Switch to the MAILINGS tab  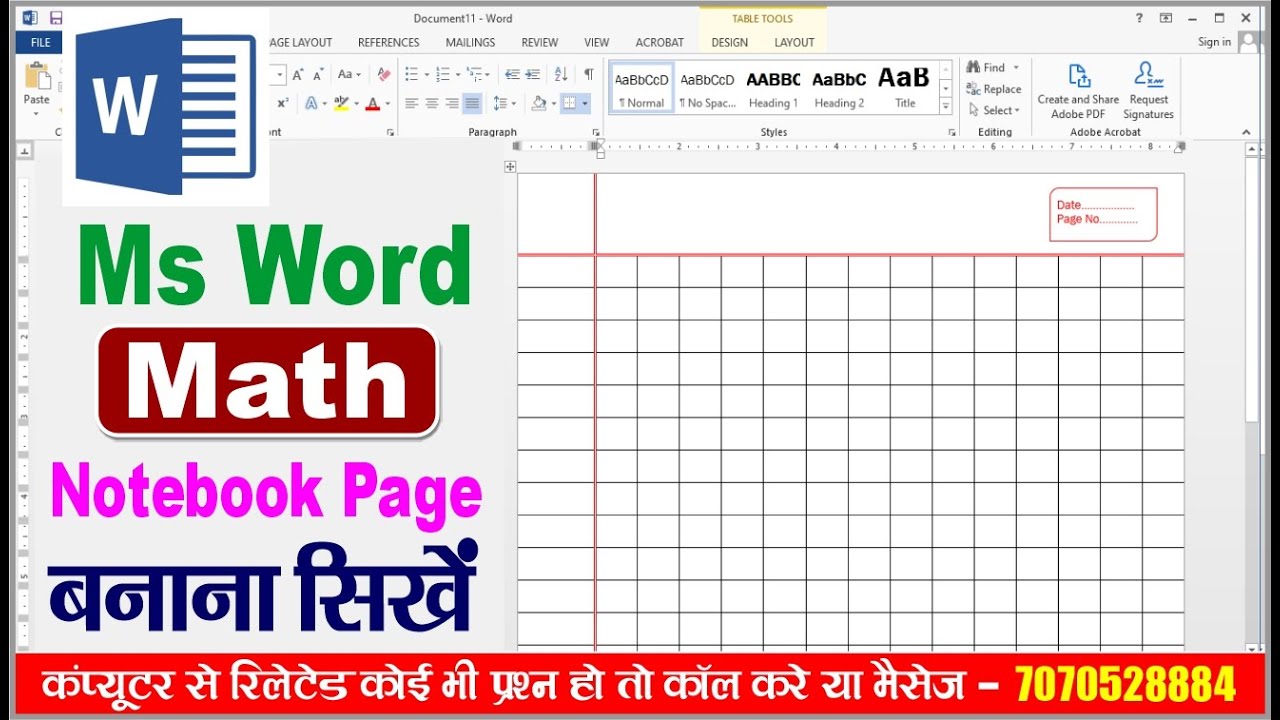point(471,43)
